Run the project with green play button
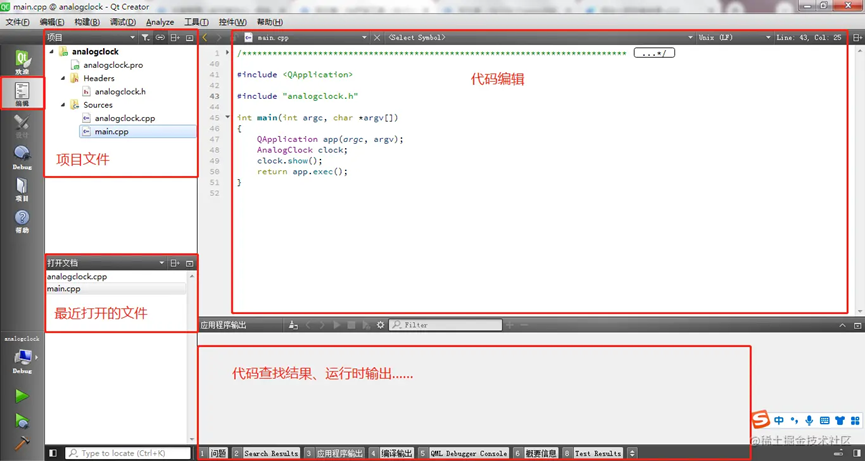 [22, 395]
